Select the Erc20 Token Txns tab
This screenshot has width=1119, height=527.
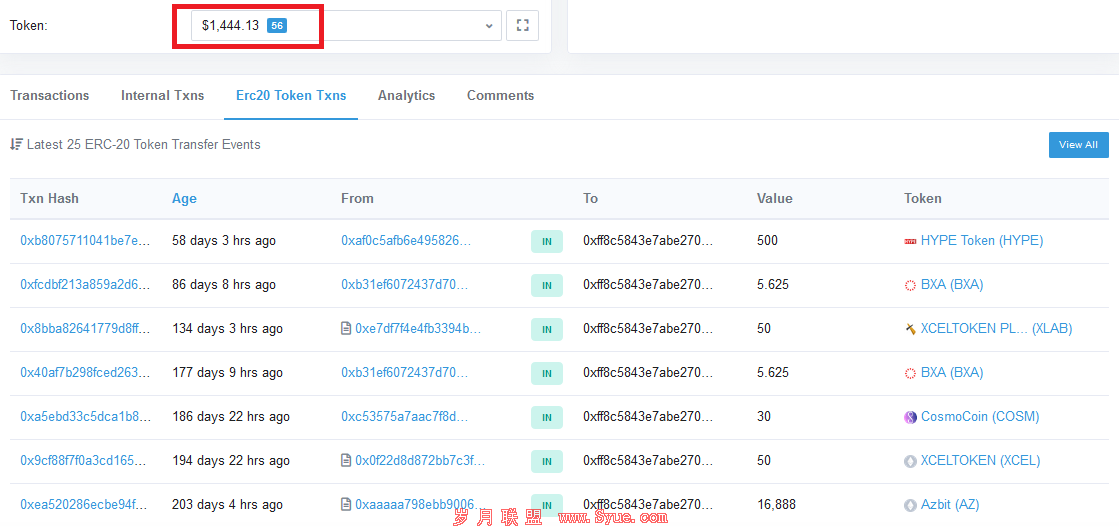[x=291, y=96]
